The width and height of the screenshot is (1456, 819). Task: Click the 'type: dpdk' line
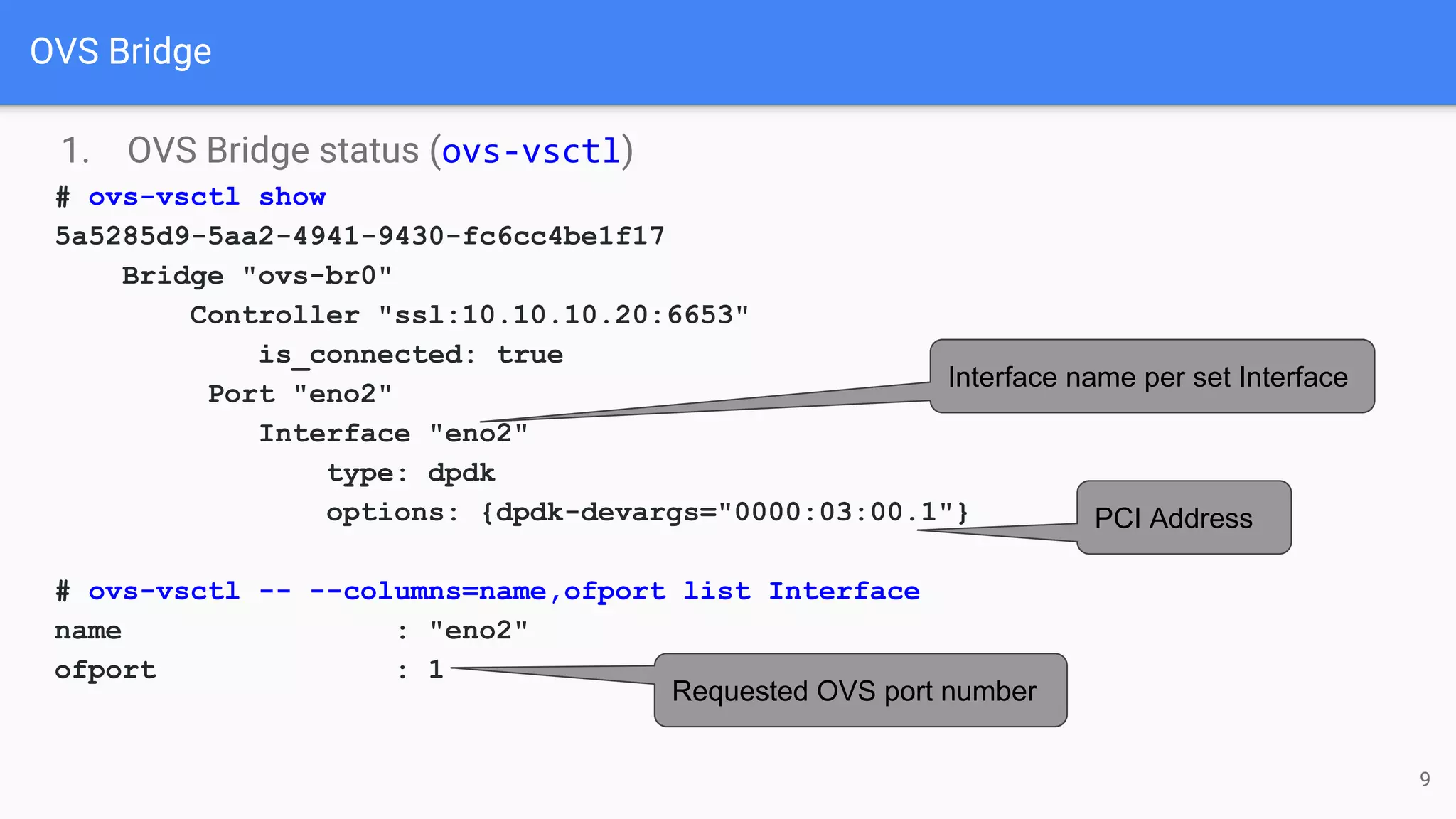411,473
